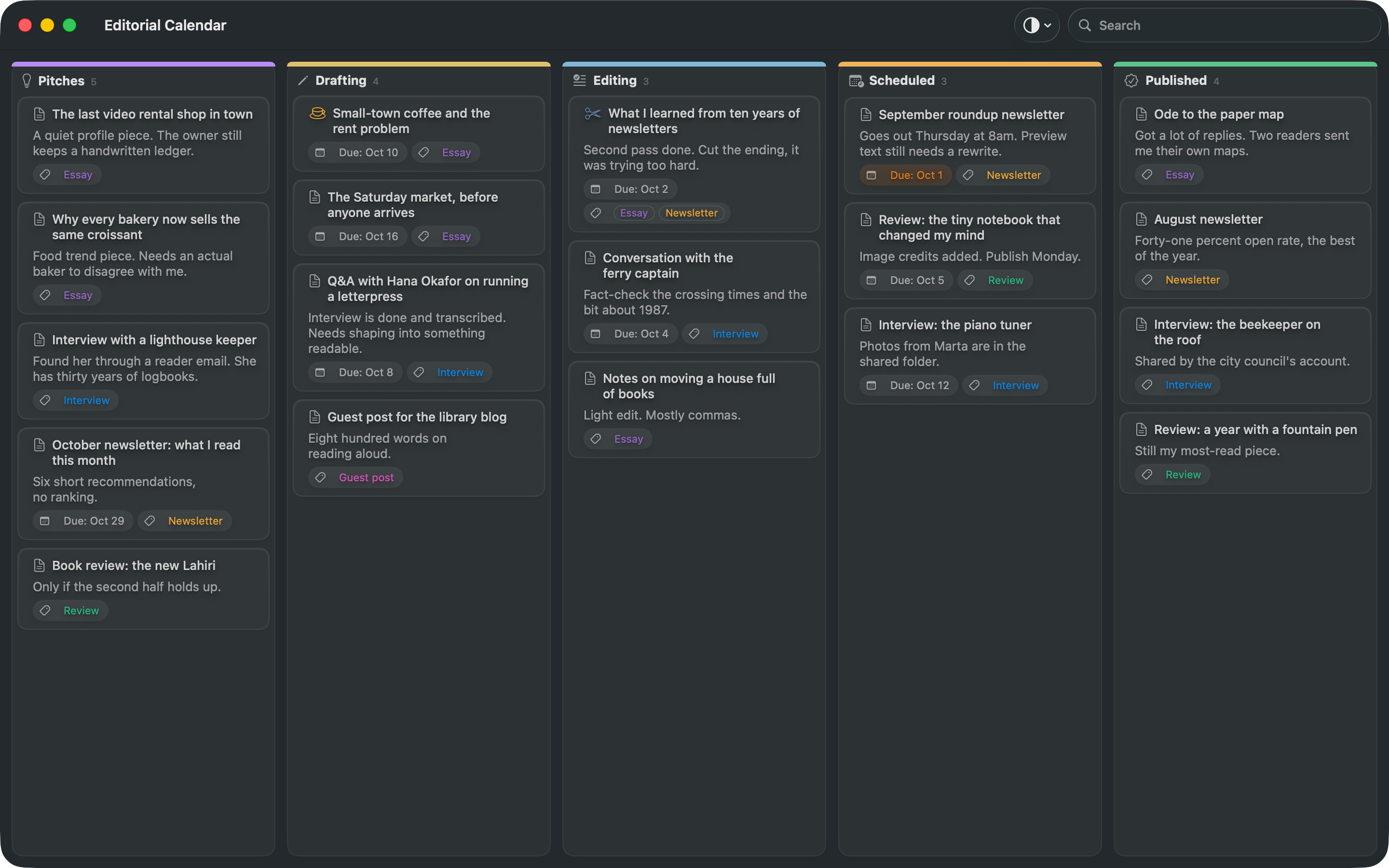Screen dimensions: 1389x868
Task: Click the lightbulb icon beside Pitches
Action: [27, 81]
